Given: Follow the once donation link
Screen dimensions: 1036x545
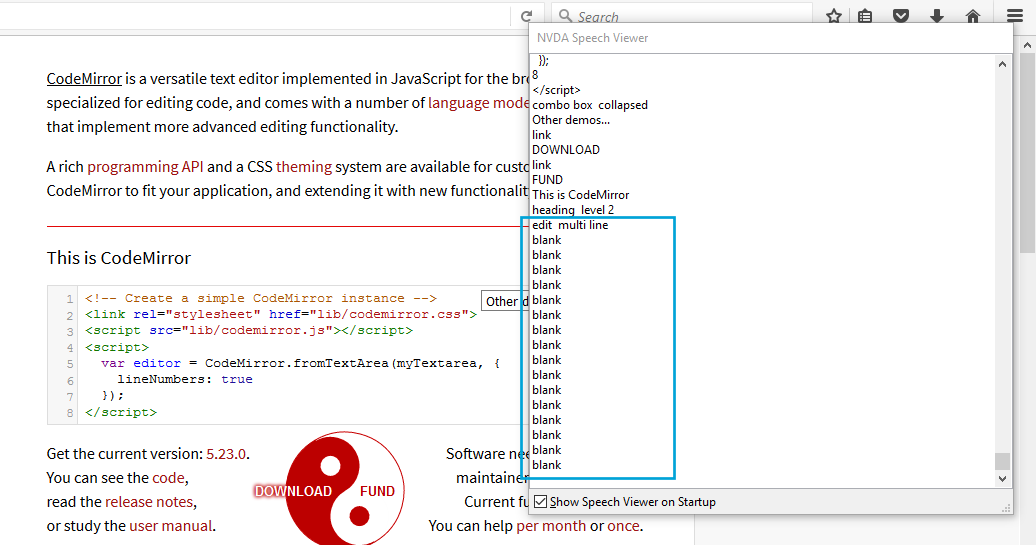Looking at the screenshot, I should point(623,526).
